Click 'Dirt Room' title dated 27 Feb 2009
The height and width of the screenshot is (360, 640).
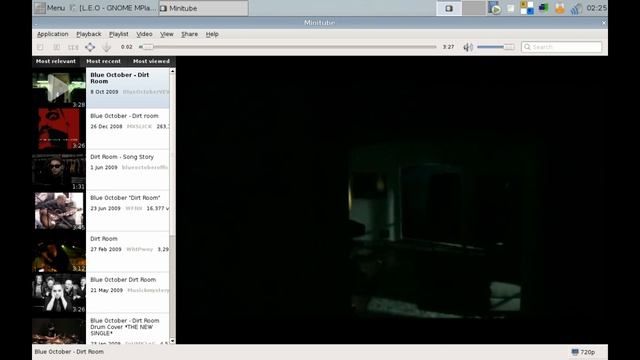coord(104,239)
